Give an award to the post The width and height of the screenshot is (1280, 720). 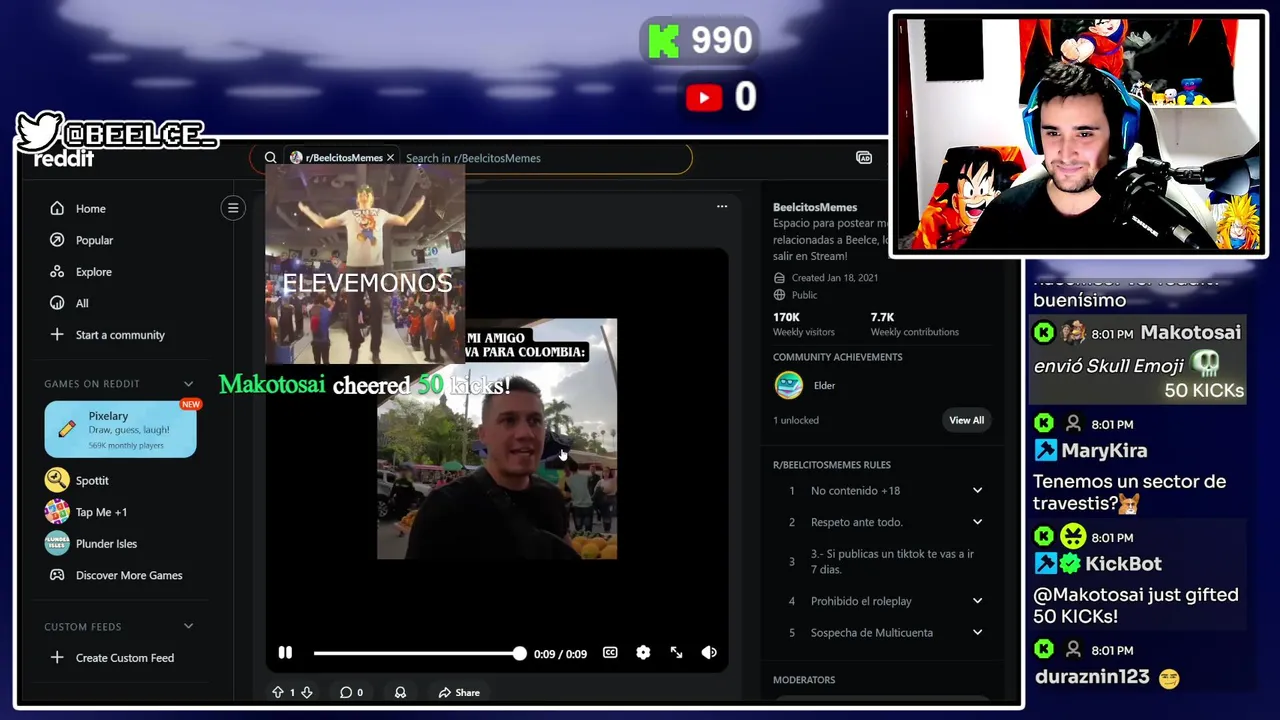tap(400, 692)
